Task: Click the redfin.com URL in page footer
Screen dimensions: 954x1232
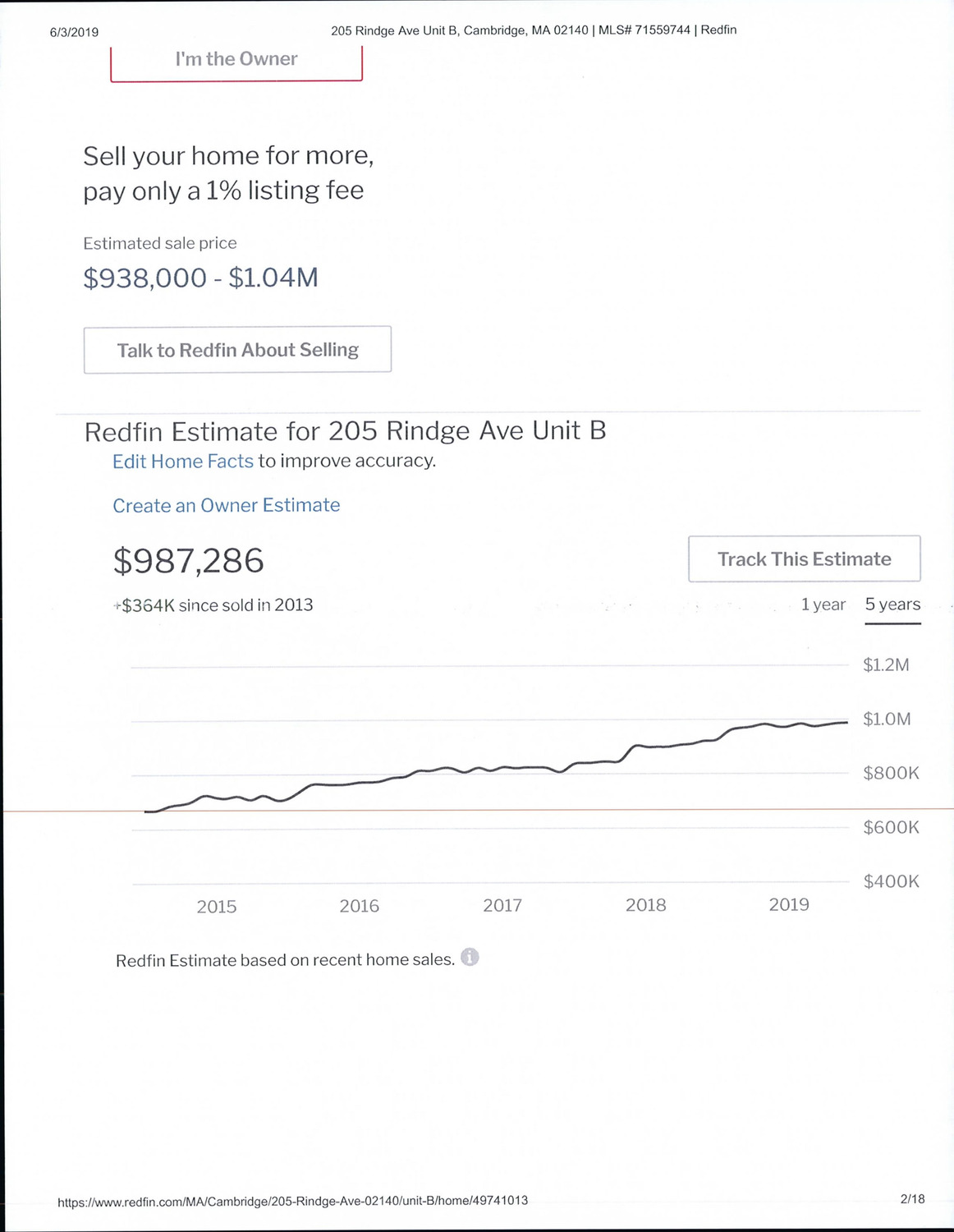Action: [x=292, y=1201]
